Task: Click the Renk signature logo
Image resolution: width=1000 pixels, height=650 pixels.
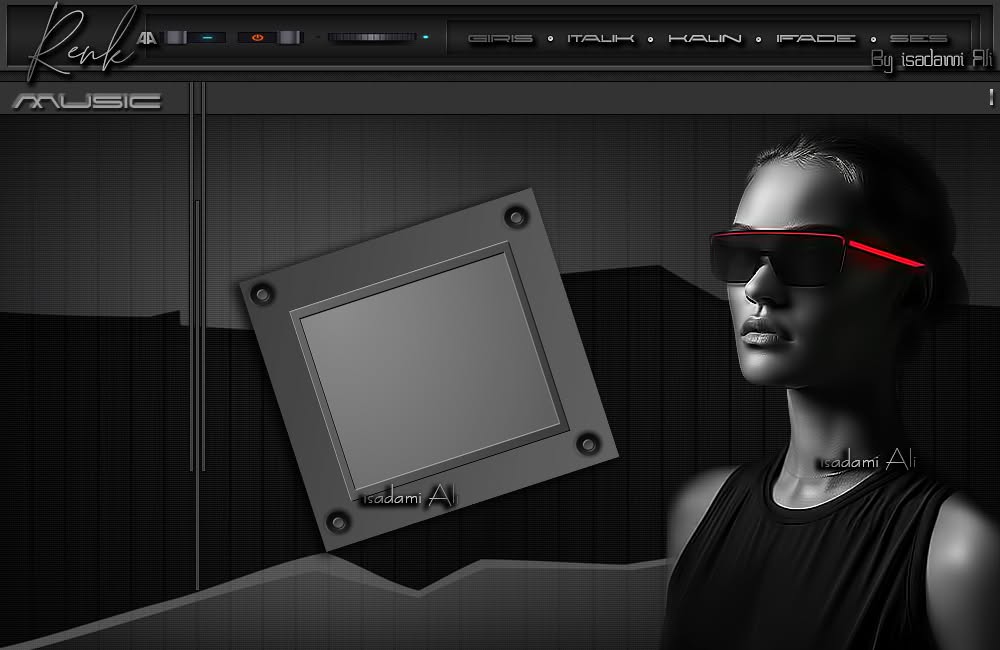Action: [x=80, y=41]
